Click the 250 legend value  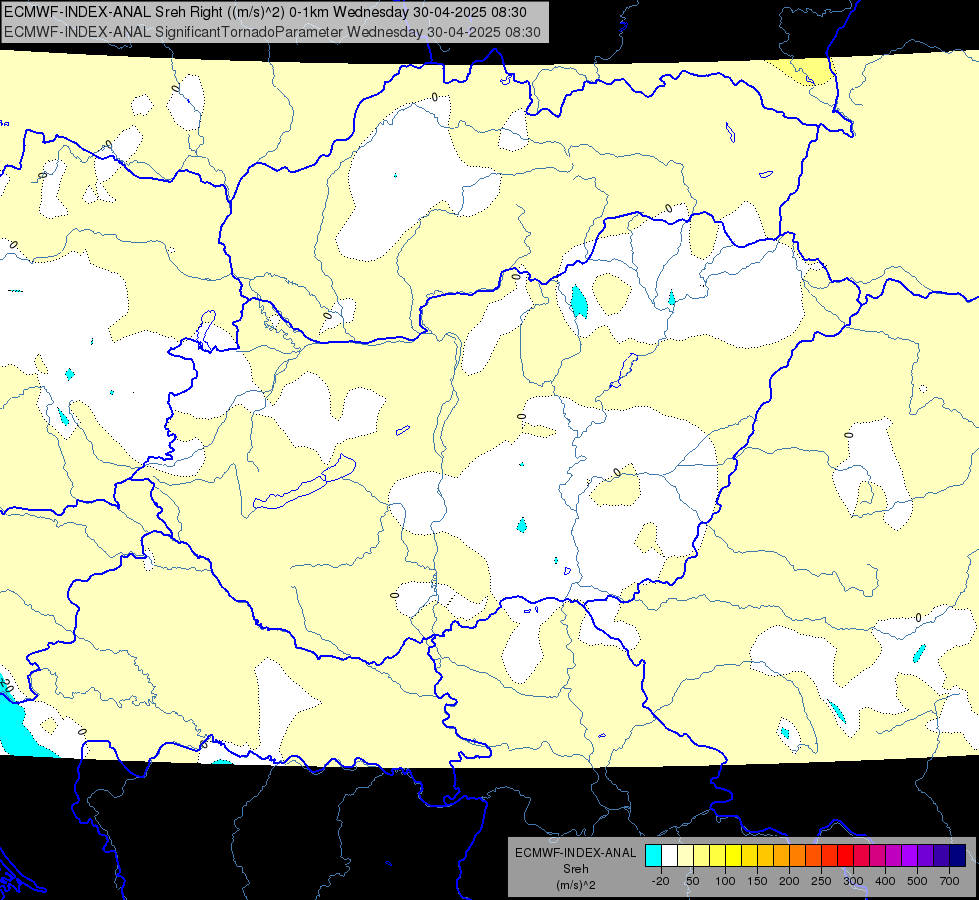pyautogui.click(x=821, y=881)
